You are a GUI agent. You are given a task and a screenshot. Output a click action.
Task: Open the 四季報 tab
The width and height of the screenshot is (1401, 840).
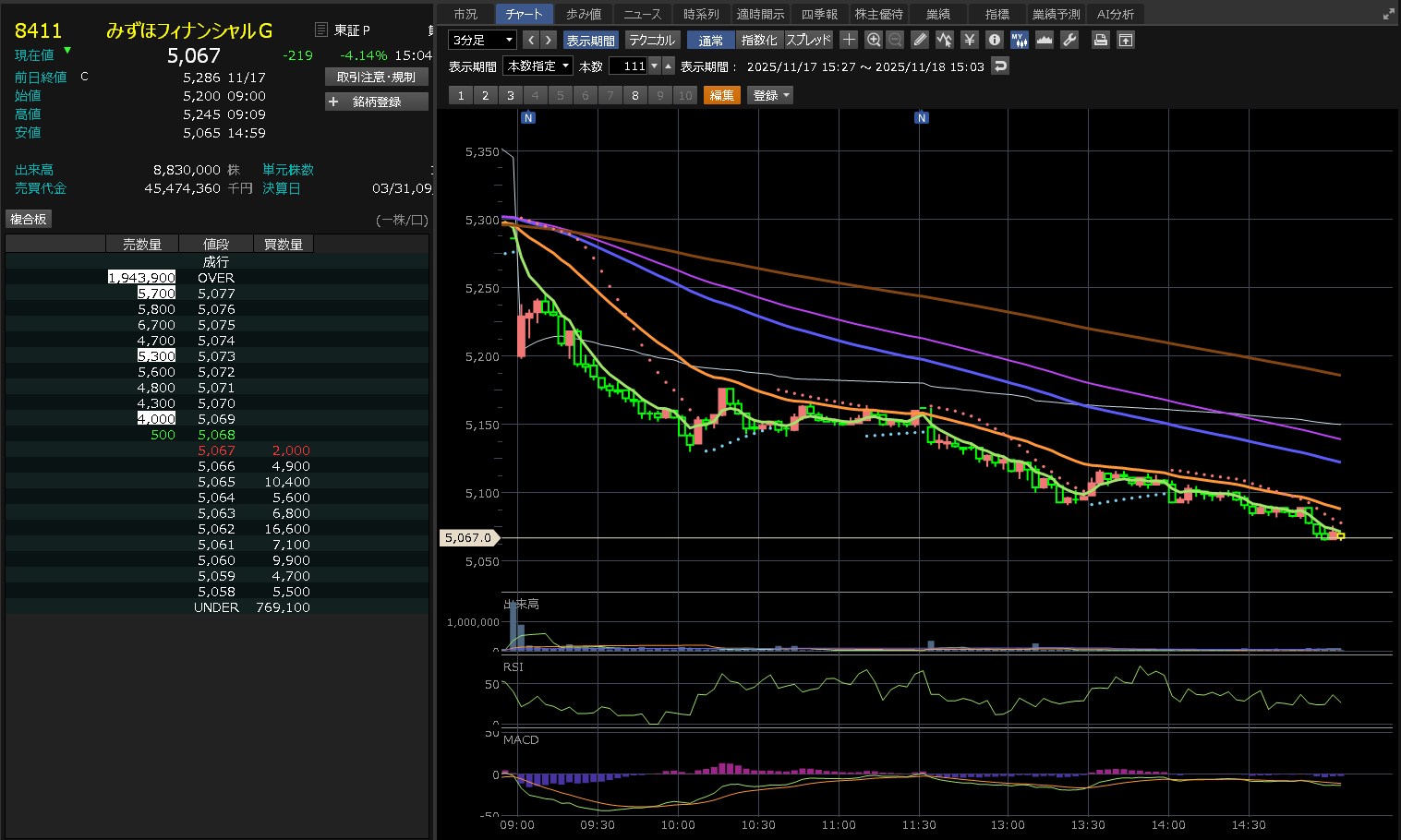point(819,14)
